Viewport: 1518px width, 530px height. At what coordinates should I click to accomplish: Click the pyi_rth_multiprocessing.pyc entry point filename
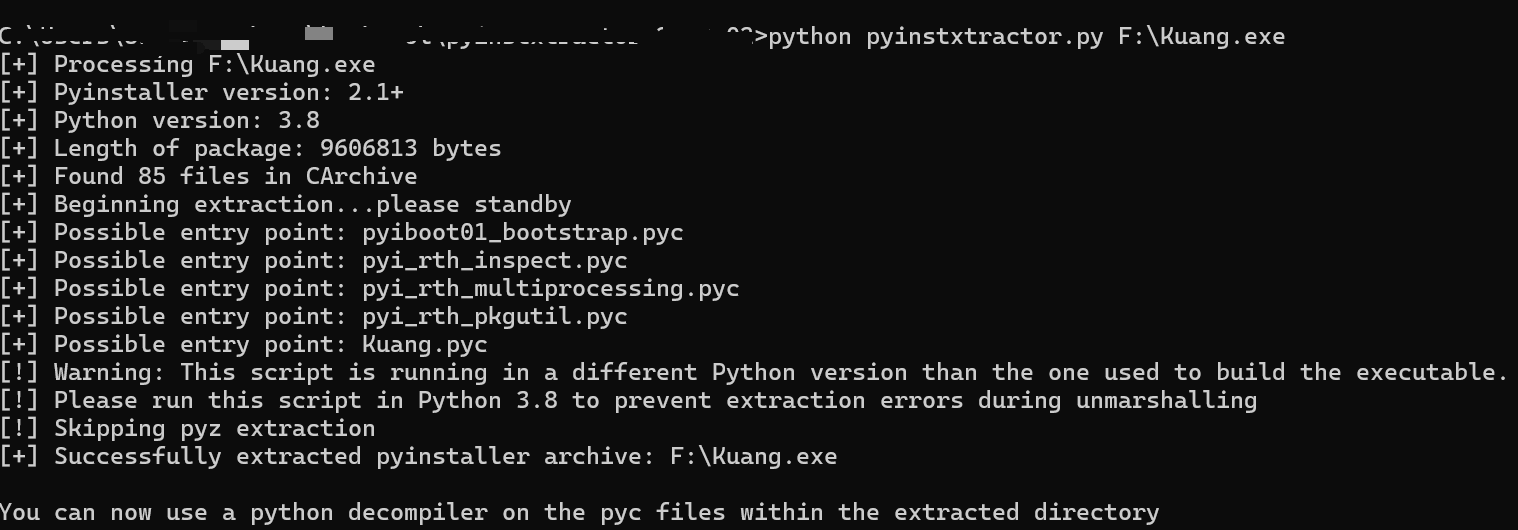click(x=551, y=289)
